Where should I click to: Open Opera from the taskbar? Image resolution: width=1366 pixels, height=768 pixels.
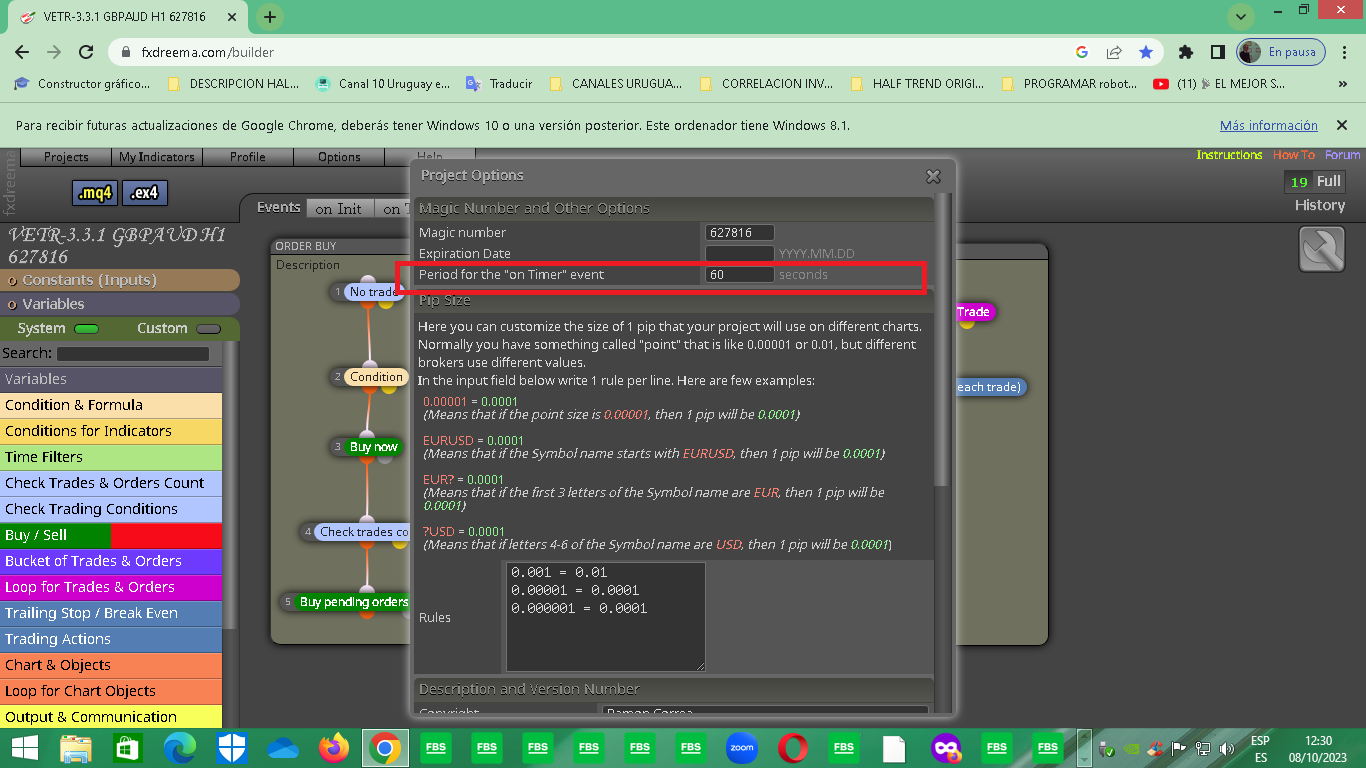pos(793,747)
